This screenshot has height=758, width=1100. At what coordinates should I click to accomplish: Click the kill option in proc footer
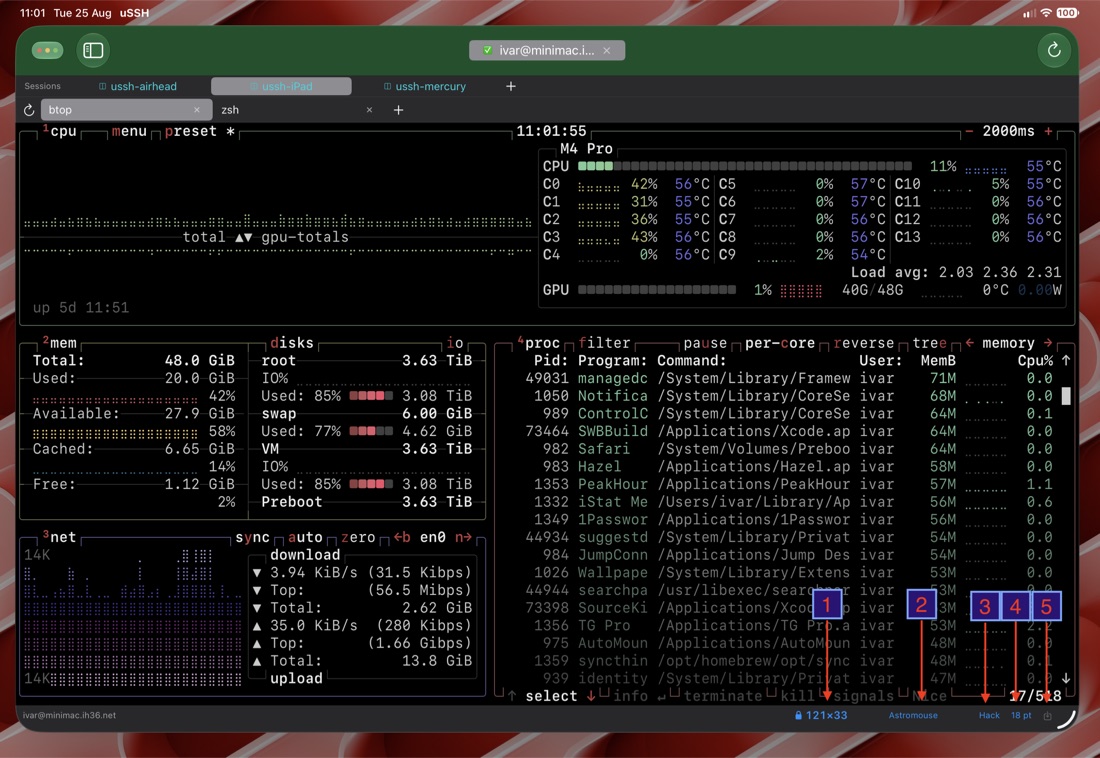(x=797, y=696)
